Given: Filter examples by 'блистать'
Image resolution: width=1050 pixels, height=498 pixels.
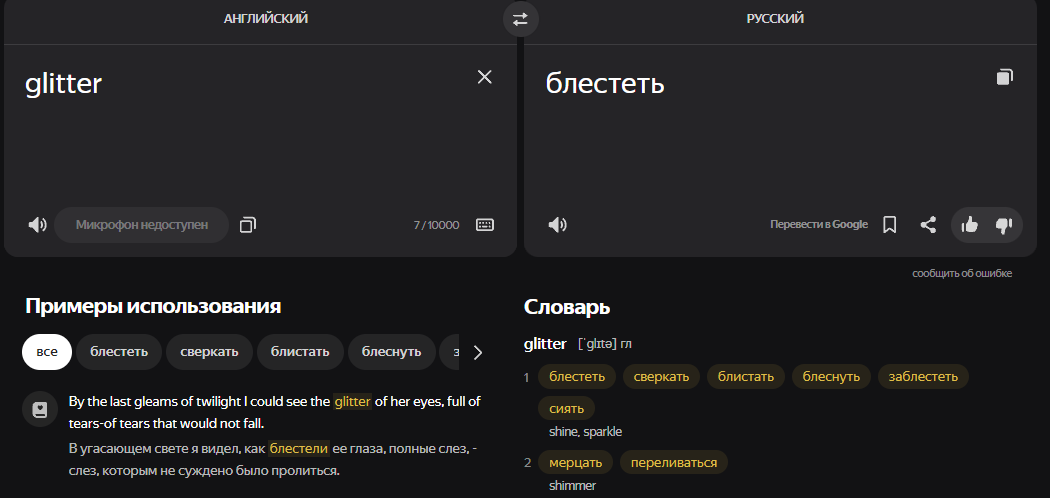Looking at the screenshot, I should 300,352.
